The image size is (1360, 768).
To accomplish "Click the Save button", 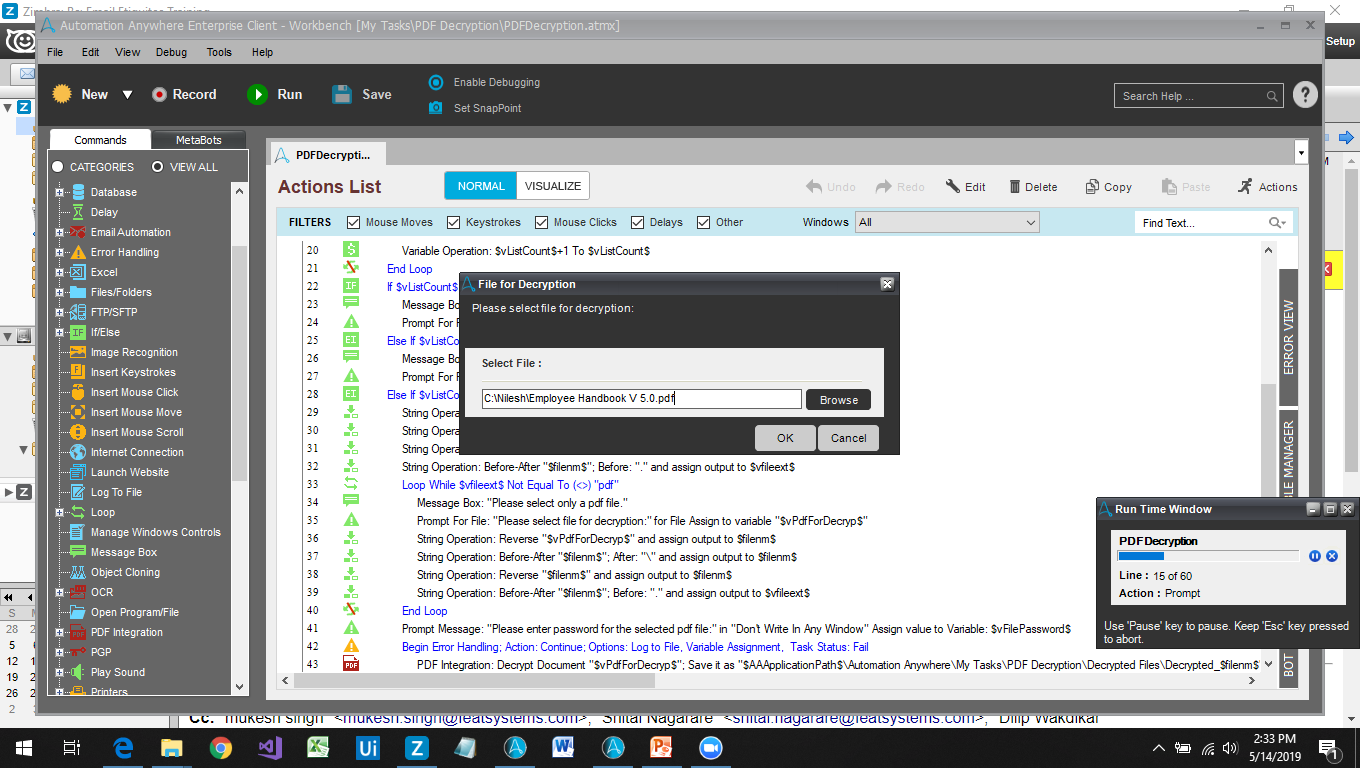I will [x=362, y=94].
